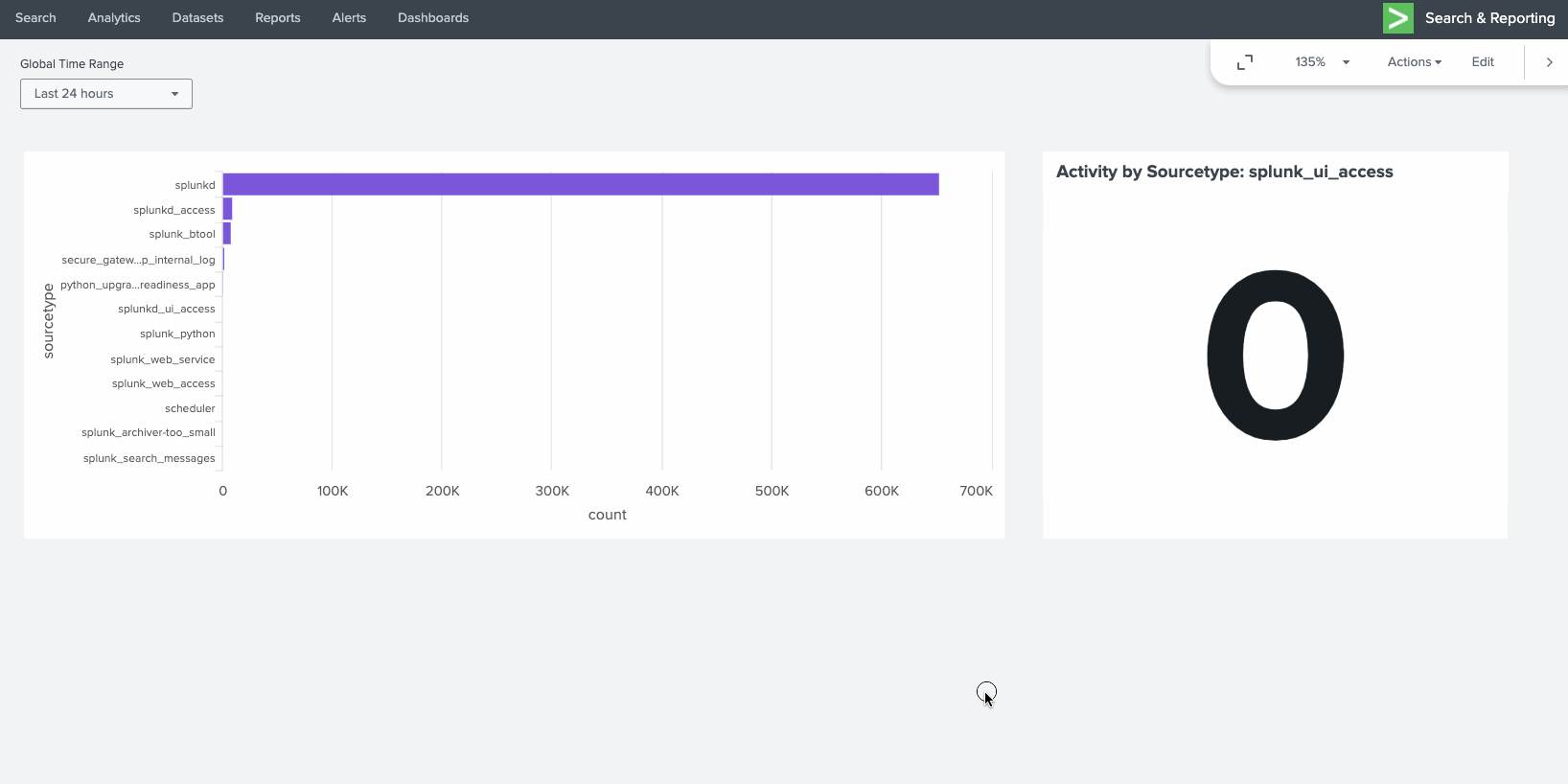Click the fullscreen expand icon

(x=1245, y=62)
